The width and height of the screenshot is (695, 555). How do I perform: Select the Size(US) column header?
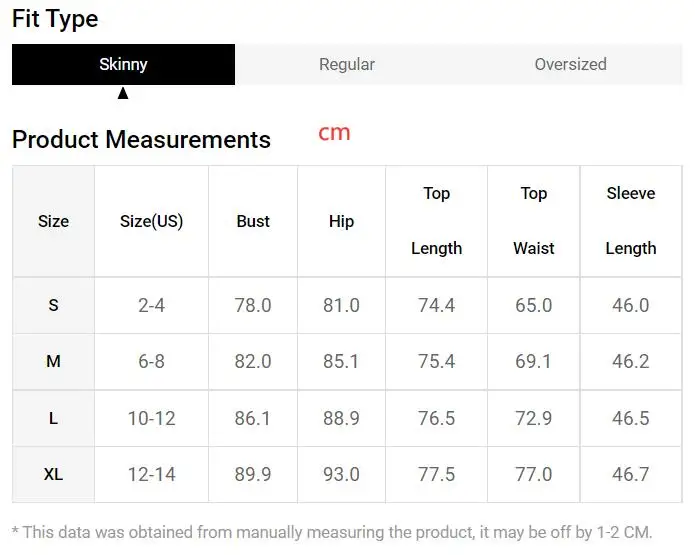click(x=151, y=221)
